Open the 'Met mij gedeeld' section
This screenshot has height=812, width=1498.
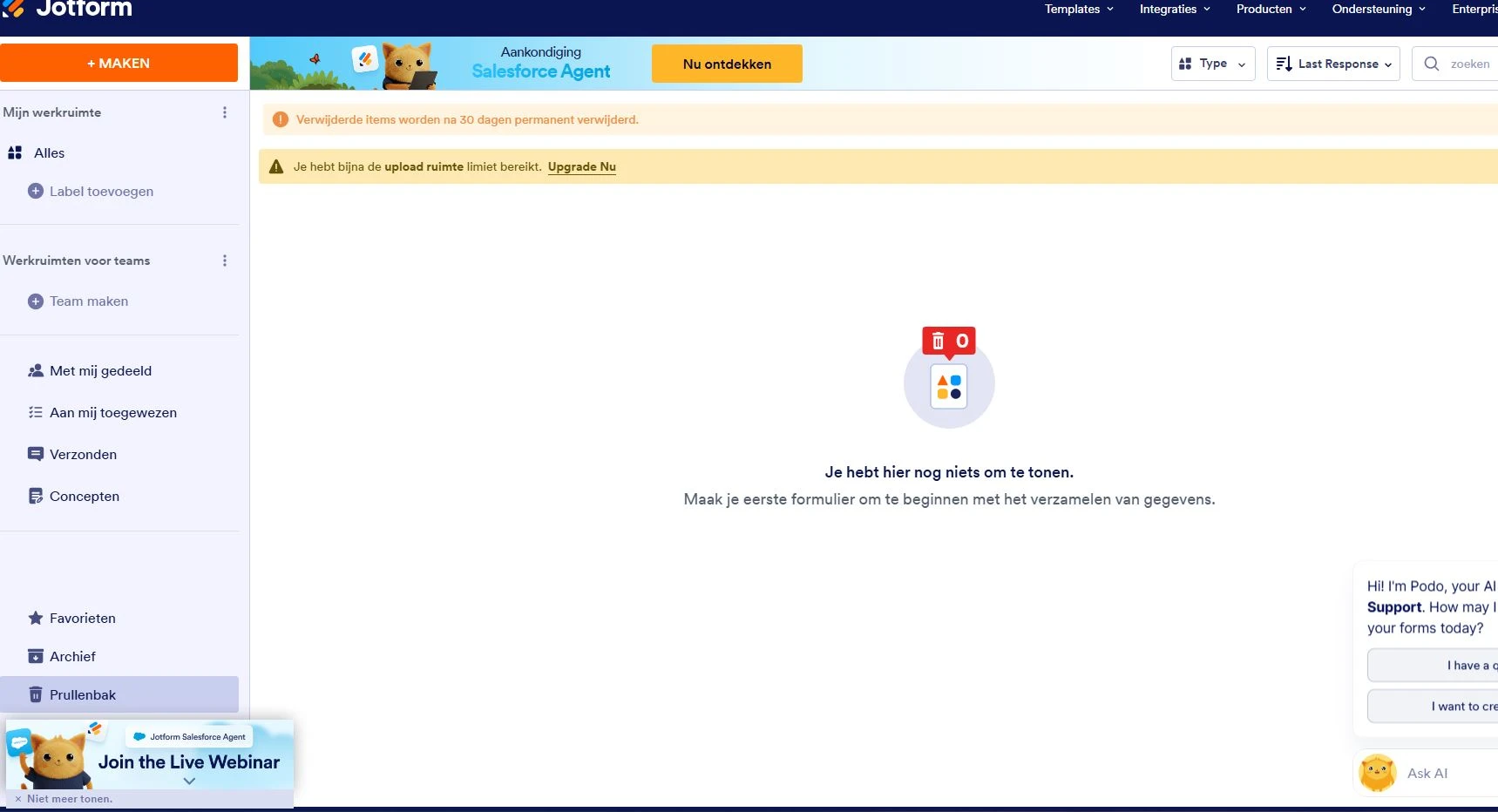(100, 370)
